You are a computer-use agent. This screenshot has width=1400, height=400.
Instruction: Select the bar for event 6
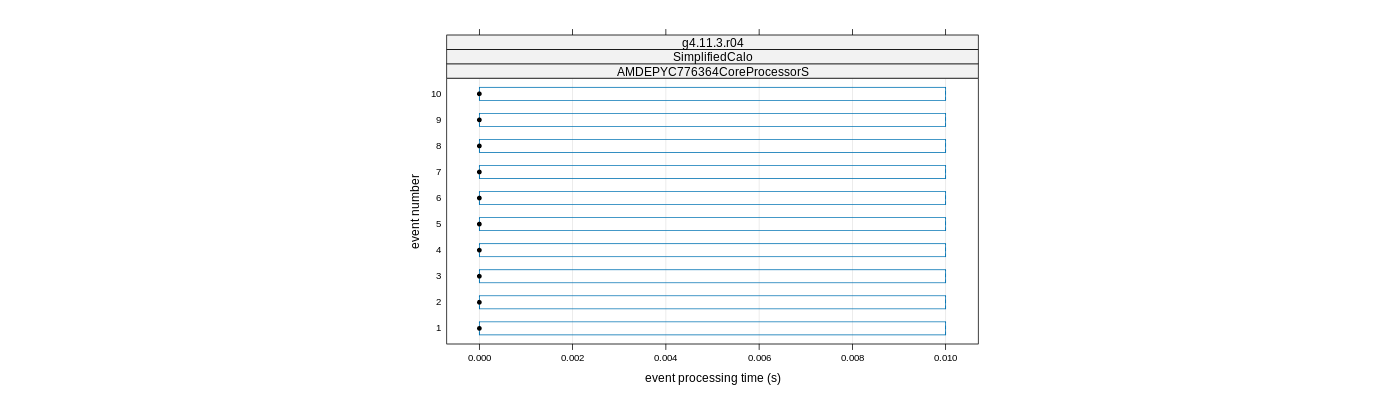click(x=712, y=198)
